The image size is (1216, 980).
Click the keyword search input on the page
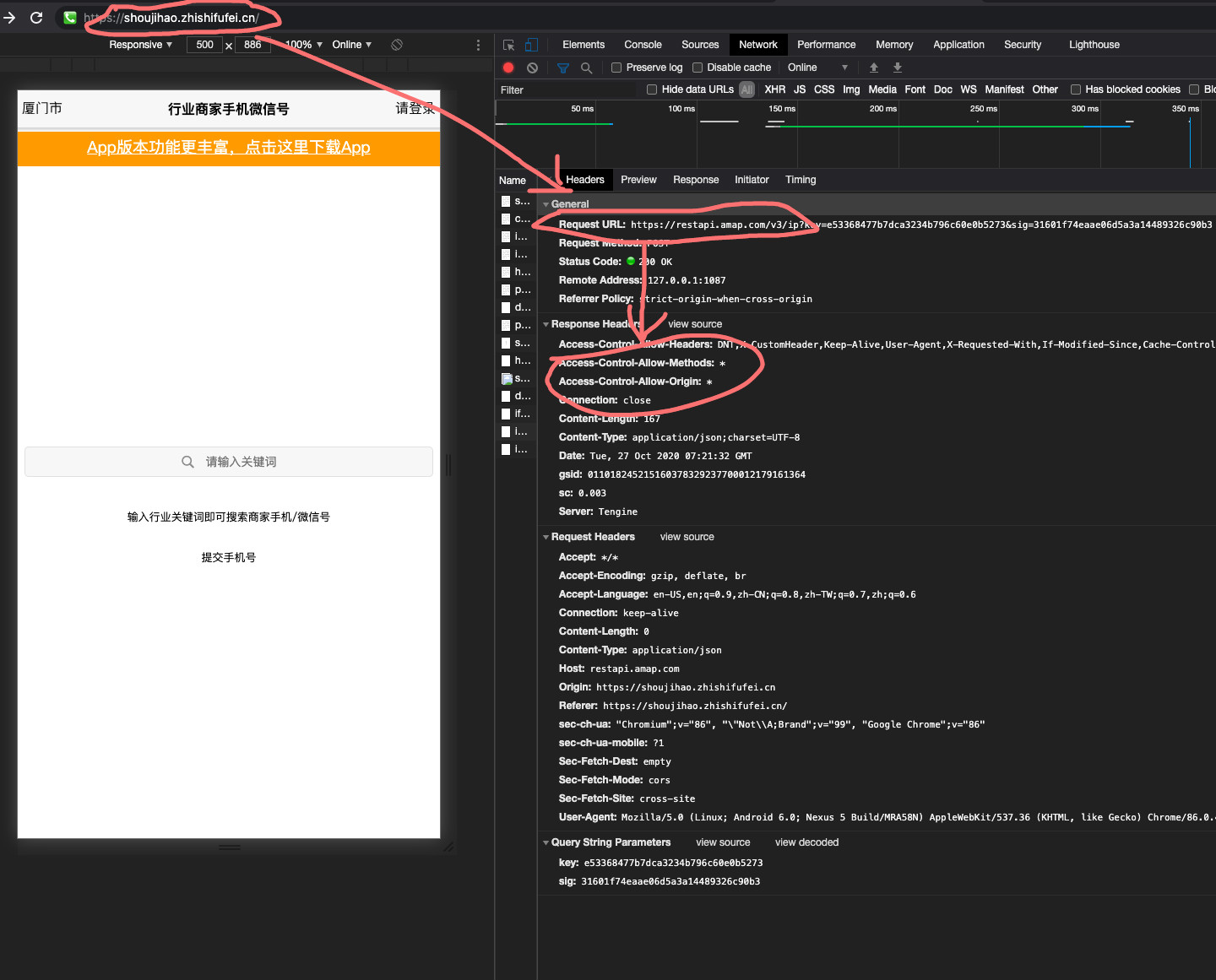229,462
